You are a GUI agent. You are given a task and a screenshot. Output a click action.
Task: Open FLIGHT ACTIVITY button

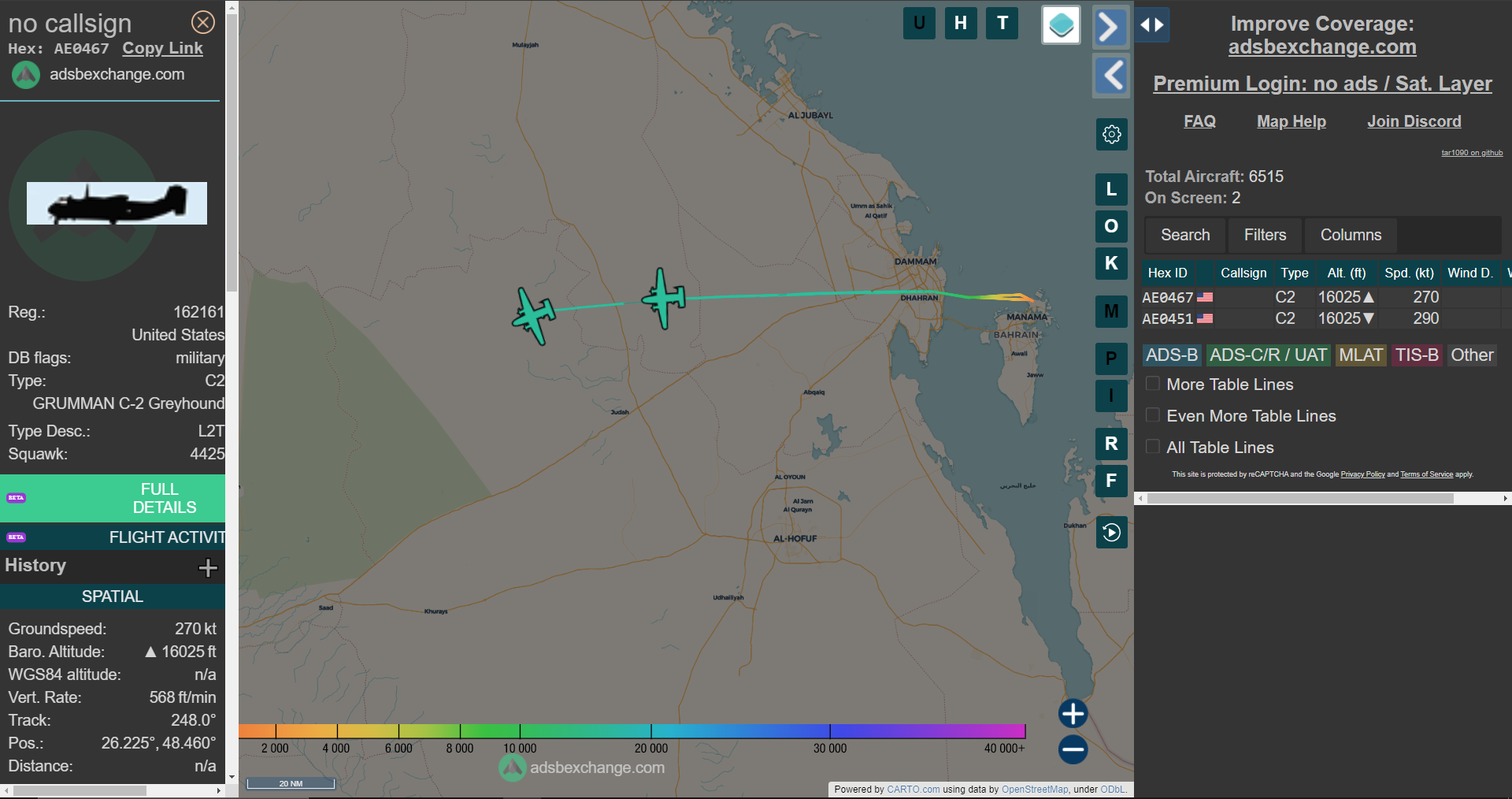(113, 537)
